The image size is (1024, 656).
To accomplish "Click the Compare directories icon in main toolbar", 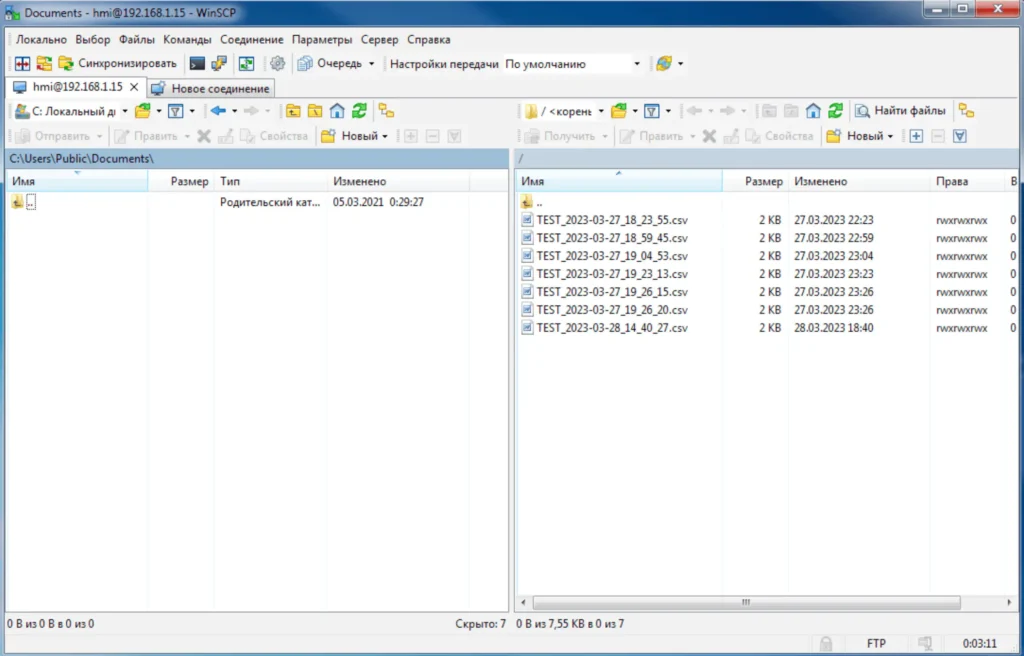I will pos(23,63).
